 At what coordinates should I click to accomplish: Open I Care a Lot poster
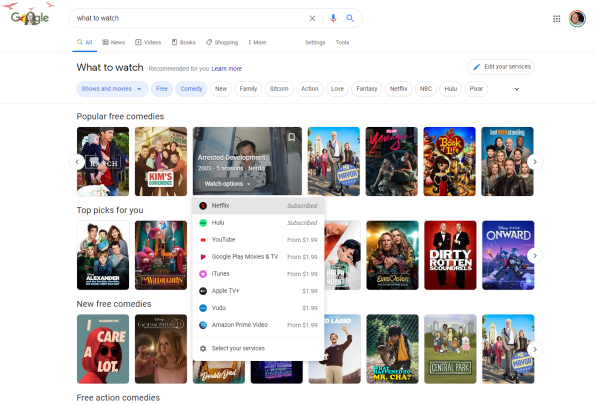103,349
